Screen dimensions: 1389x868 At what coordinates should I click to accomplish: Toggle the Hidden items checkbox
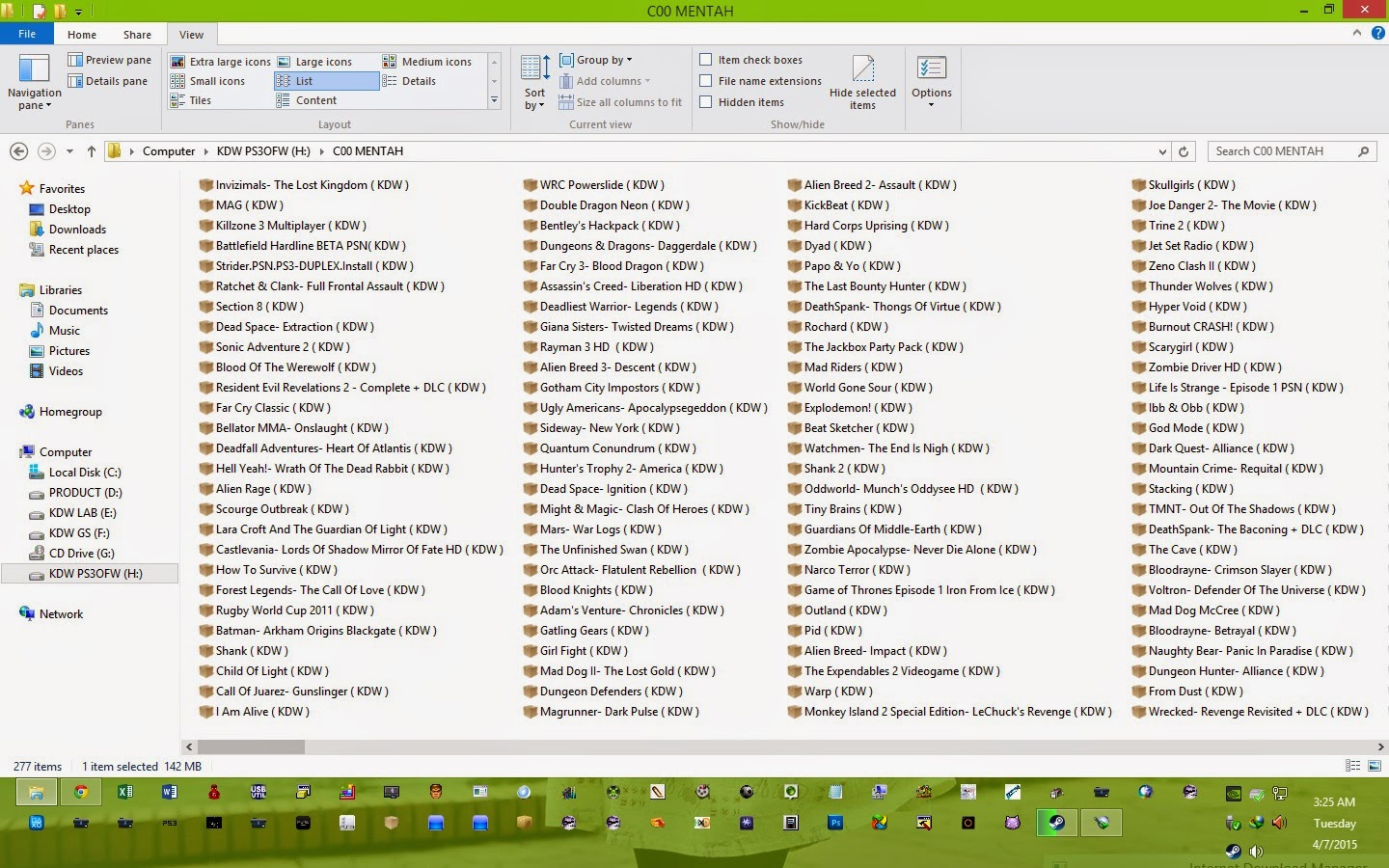pyautogui.click(x=706, y=102)
